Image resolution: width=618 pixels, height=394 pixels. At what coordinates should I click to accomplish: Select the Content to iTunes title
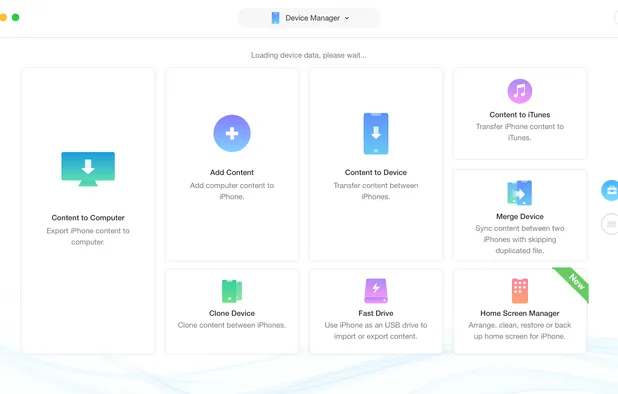point(519,115)
